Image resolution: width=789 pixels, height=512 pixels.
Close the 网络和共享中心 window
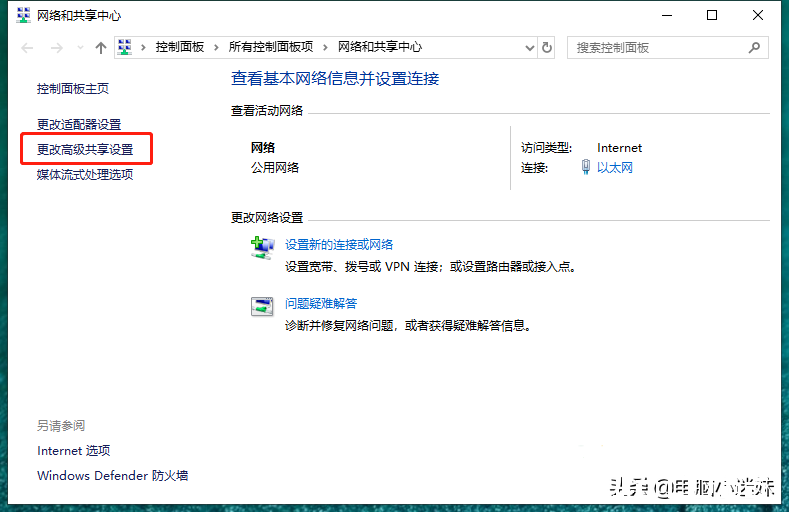coord(758,16)
